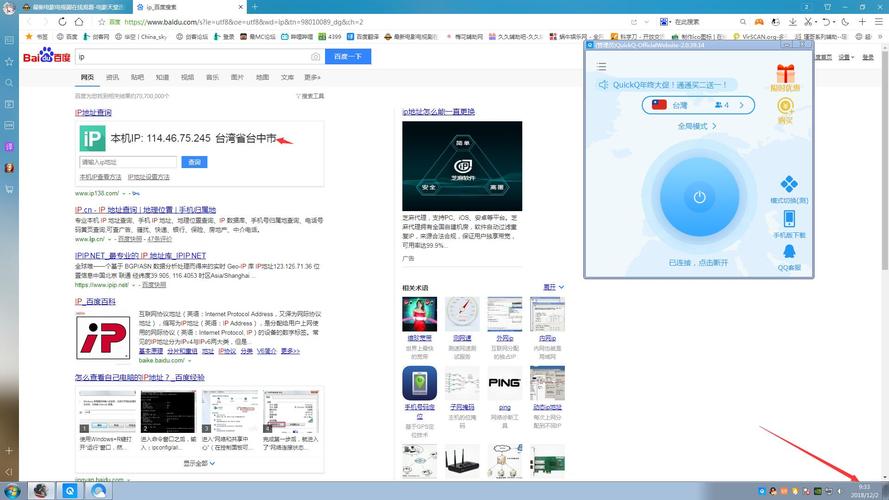Open the Baidu 设置 dropdown at top right
The width and height of the screenshot is (889, 500).
pyautogui.click(x=846, y=57)
